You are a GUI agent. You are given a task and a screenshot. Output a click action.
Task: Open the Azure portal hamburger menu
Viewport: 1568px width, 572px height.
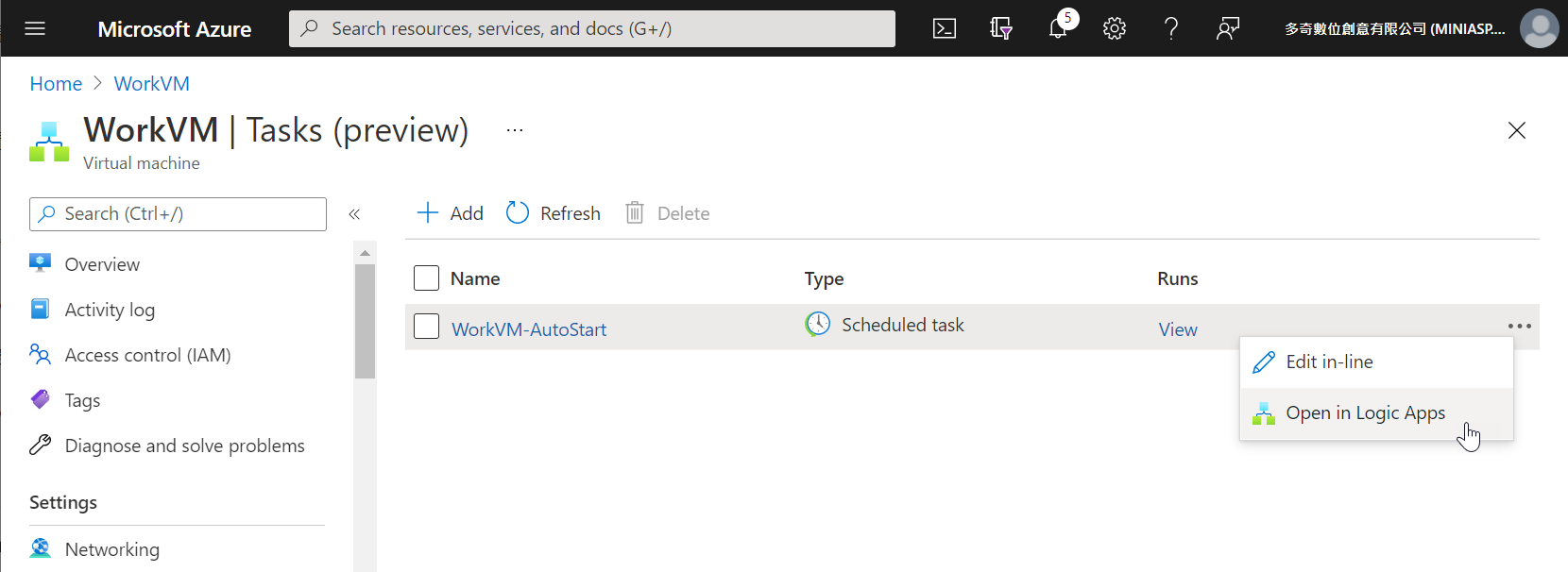(35, 28)
